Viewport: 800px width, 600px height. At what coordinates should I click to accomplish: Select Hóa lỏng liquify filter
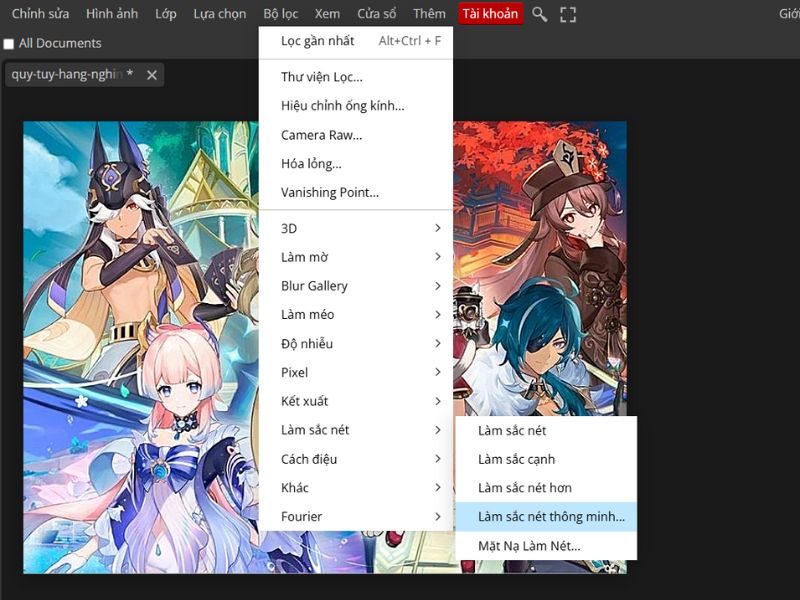[356, 163]
